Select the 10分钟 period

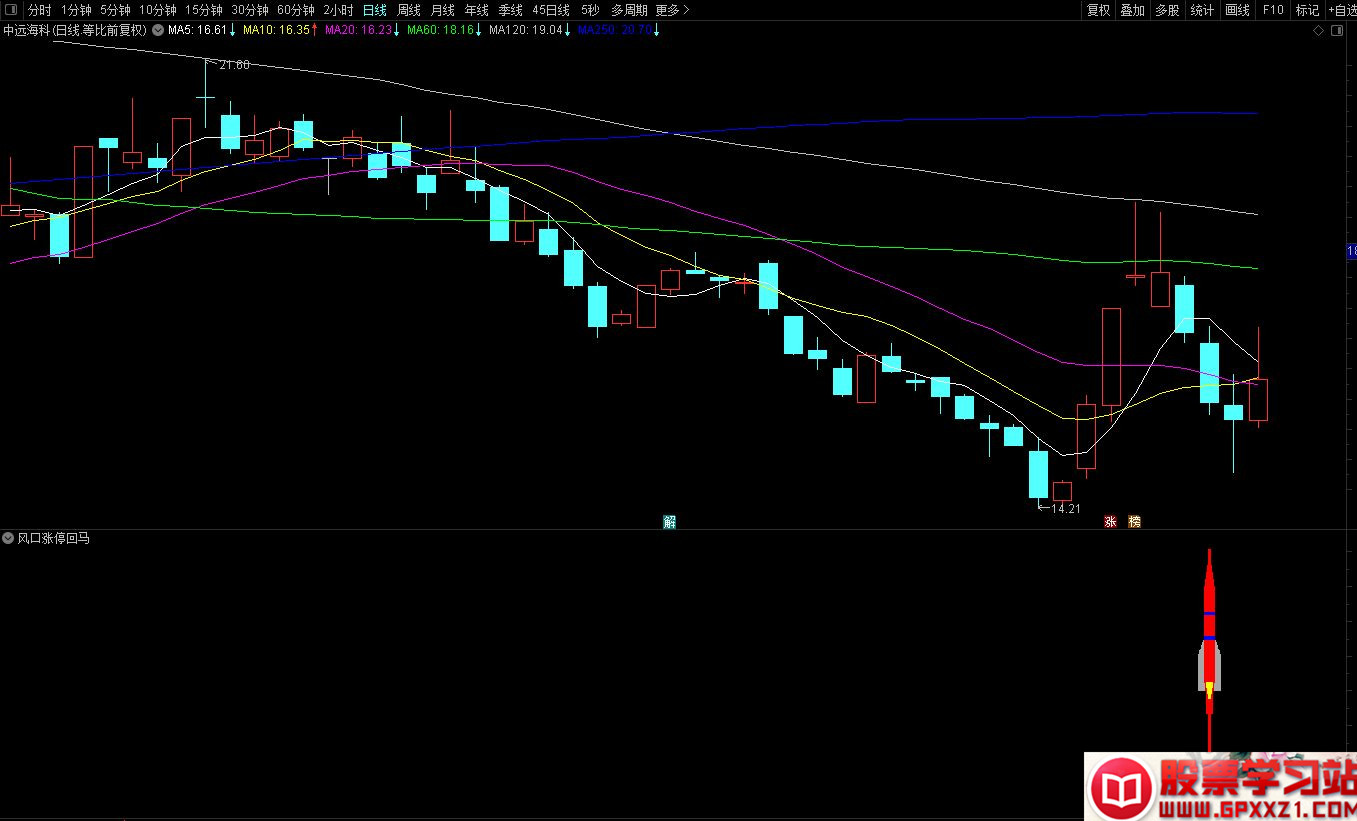click(158, 10)
